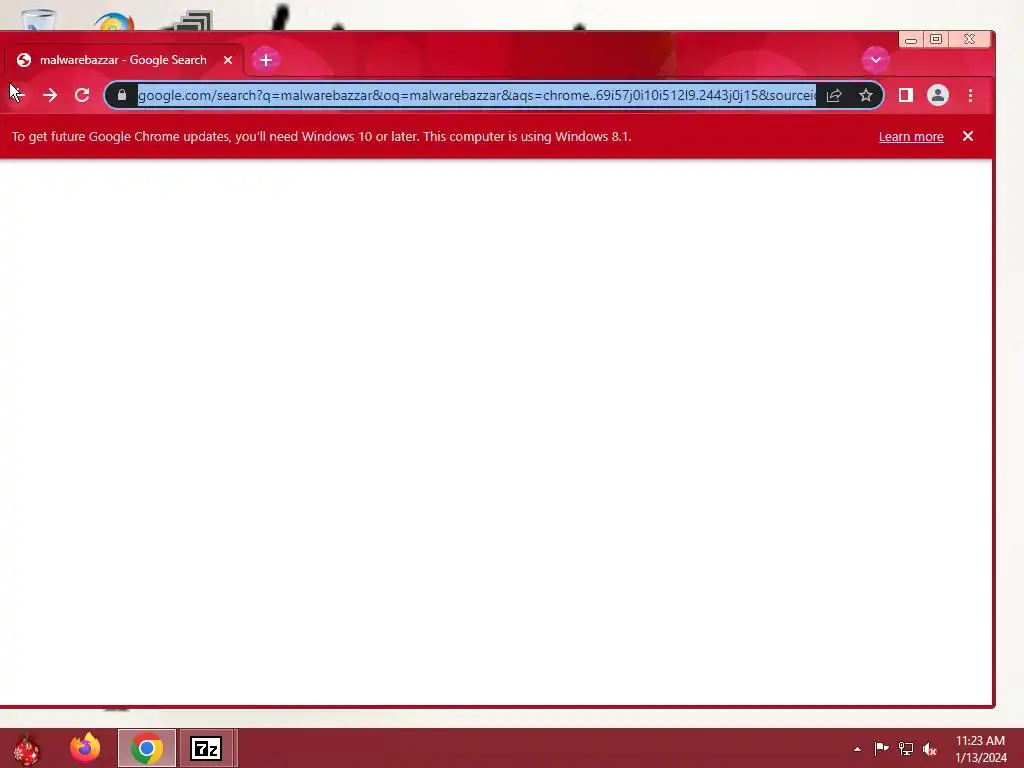The image size is (1024, 768).
Task: Open Action Center flag icon
Action: (x=881, y=748)
